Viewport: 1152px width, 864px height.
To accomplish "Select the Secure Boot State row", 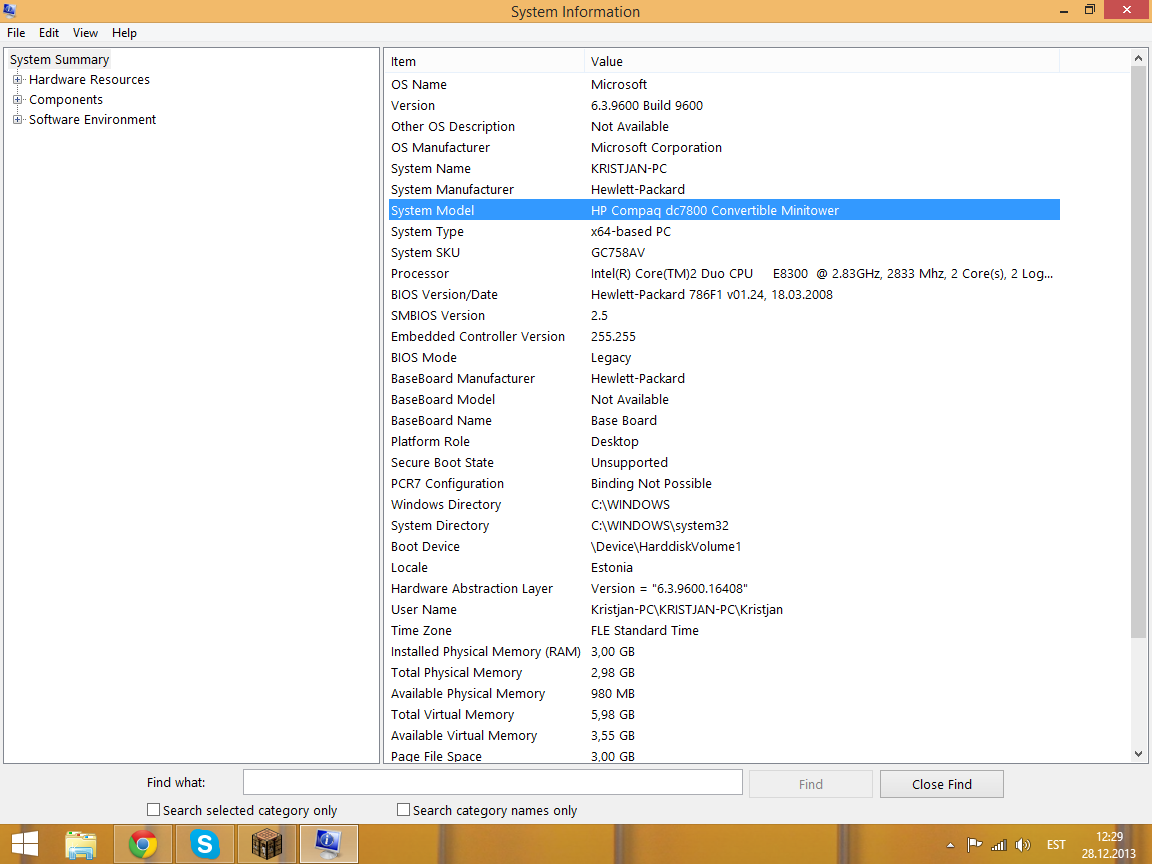I will coord(724,462).
